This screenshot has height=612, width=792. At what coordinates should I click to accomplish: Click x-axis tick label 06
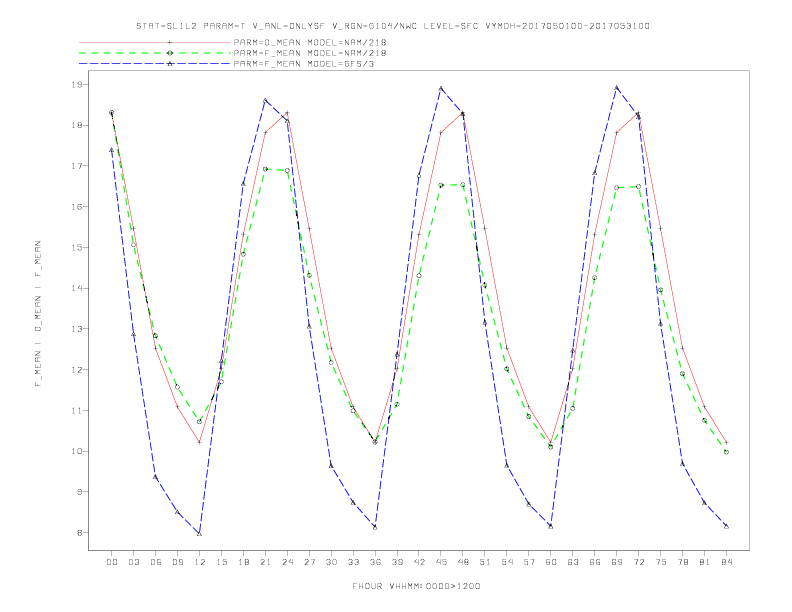point(156,562)
